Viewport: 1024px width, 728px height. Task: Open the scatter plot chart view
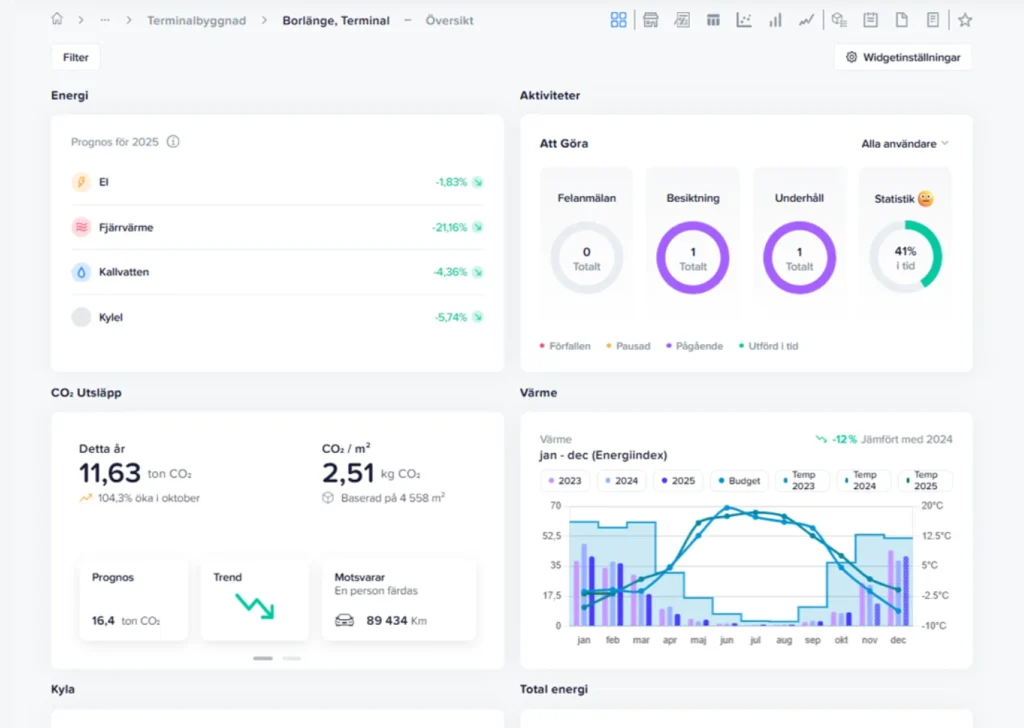[744, 20]
